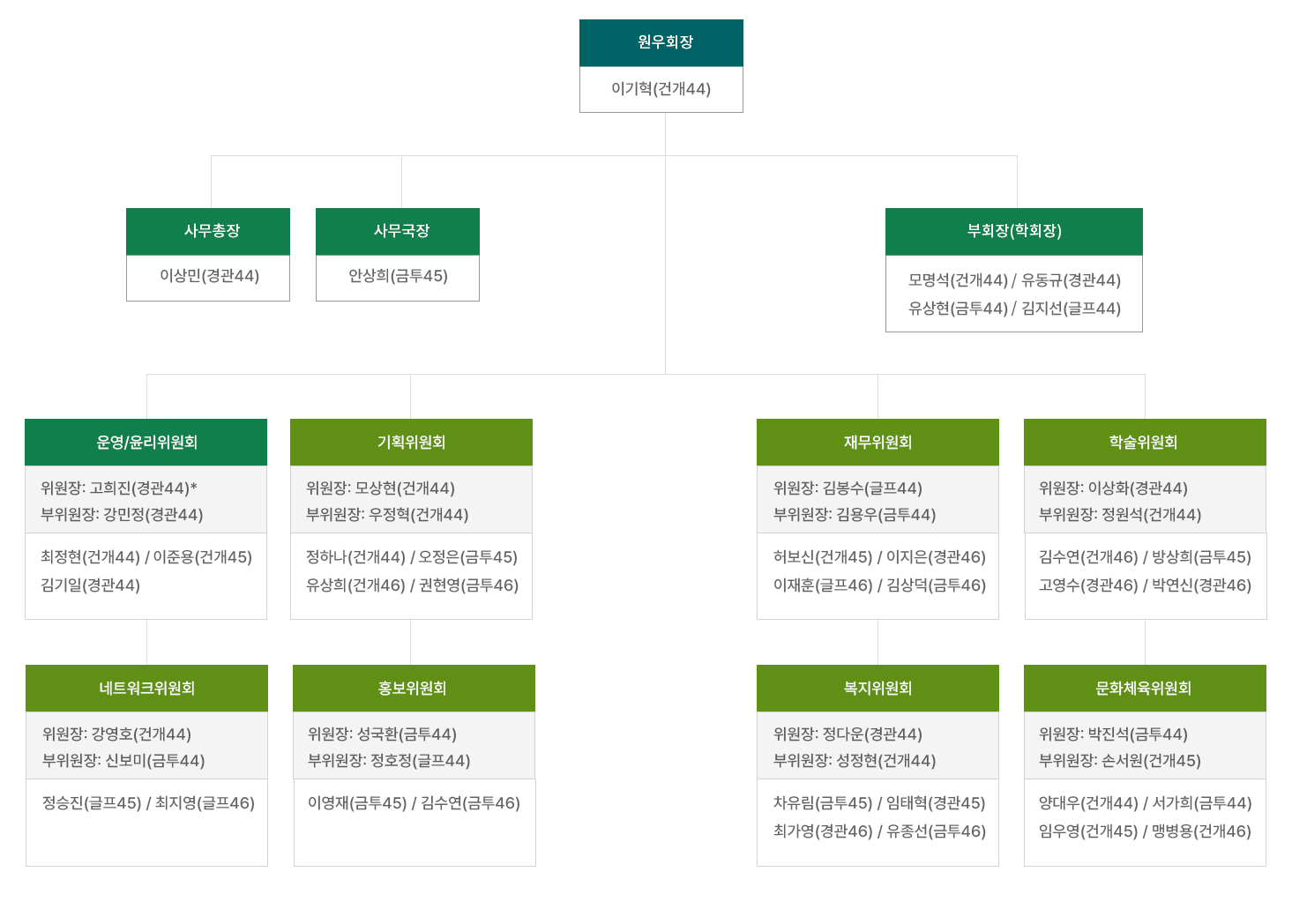
Task: Select the line 이영재(금투45) / 김수연(금투46)
Action: click(414, 803)
